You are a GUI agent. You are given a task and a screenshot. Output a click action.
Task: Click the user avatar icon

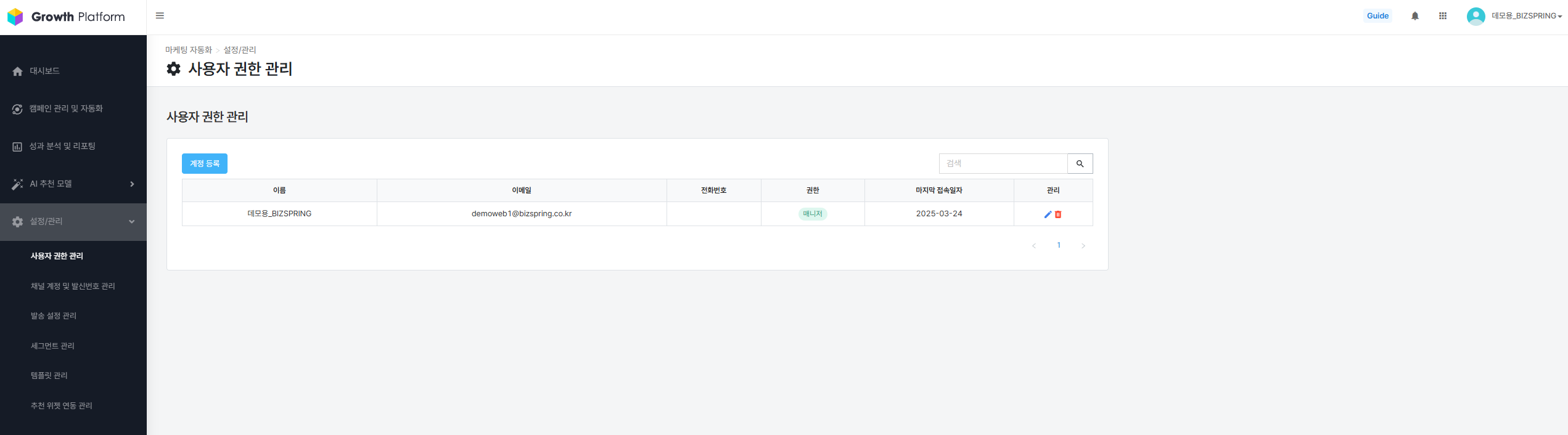pyautogui.click(x=1476, y=16)
